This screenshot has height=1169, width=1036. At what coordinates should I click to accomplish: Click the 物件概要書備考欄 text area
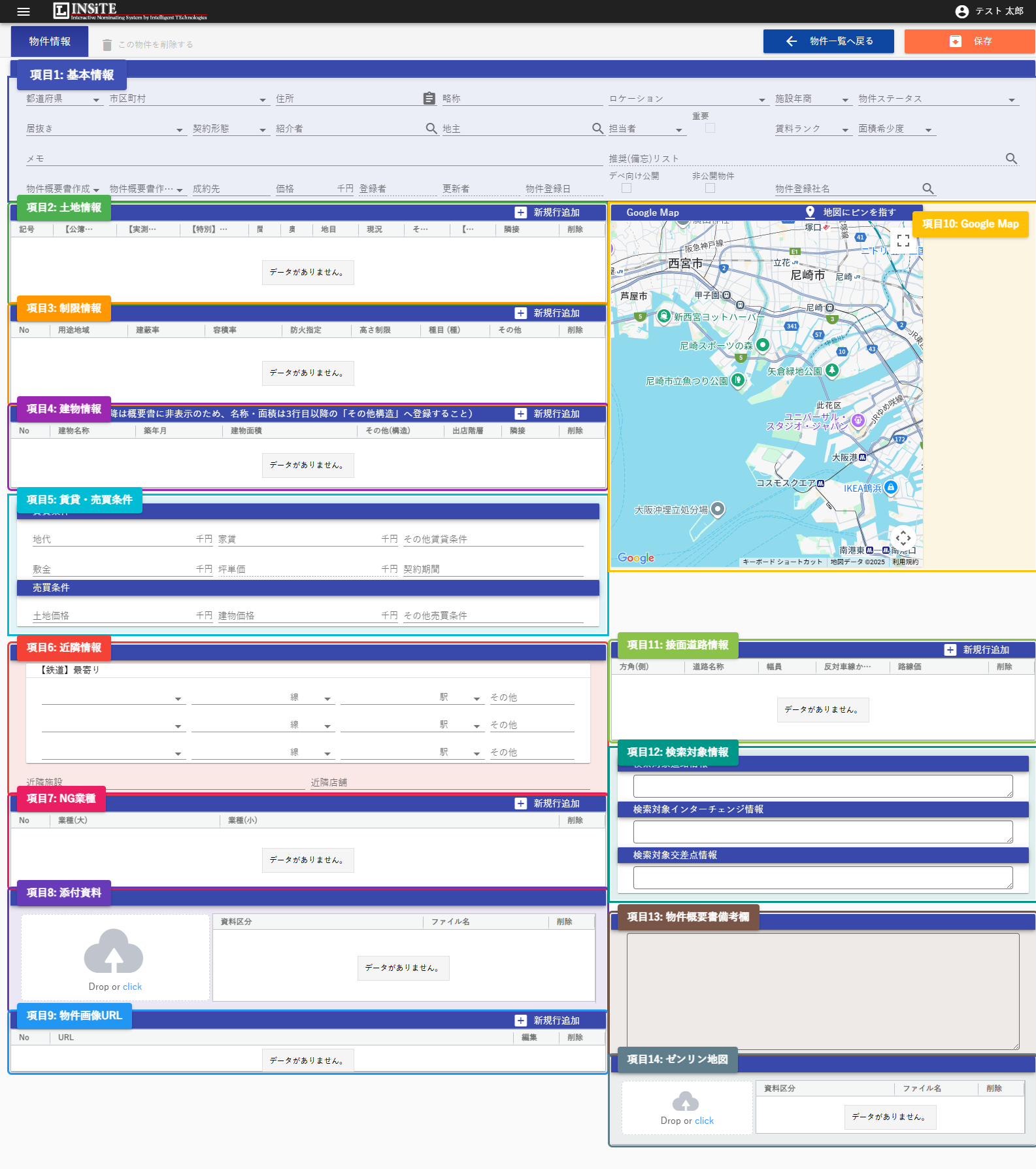[822, 991]
